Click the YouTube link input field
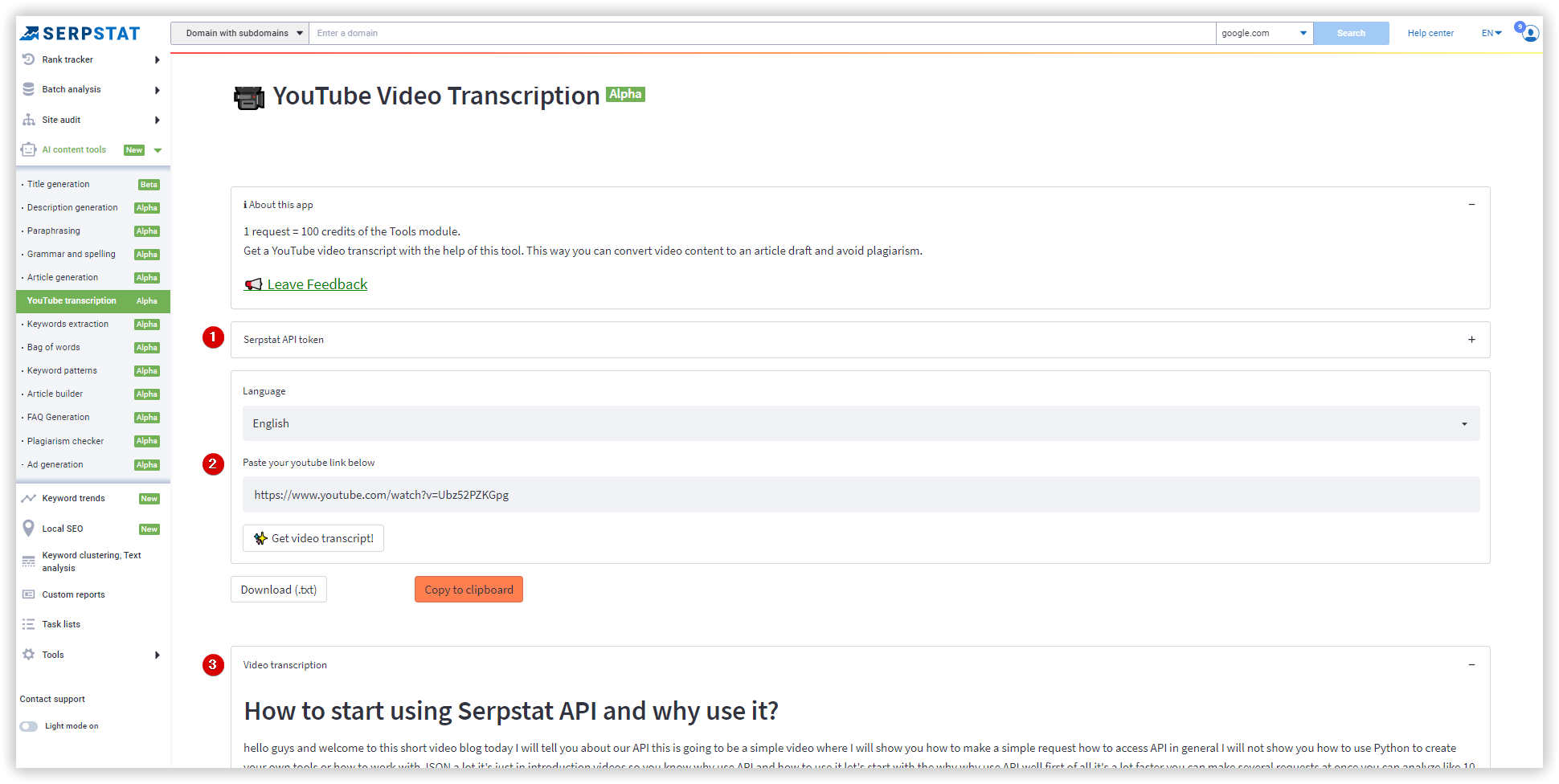This screenshot has width=1559, height=784. (861, 495)
